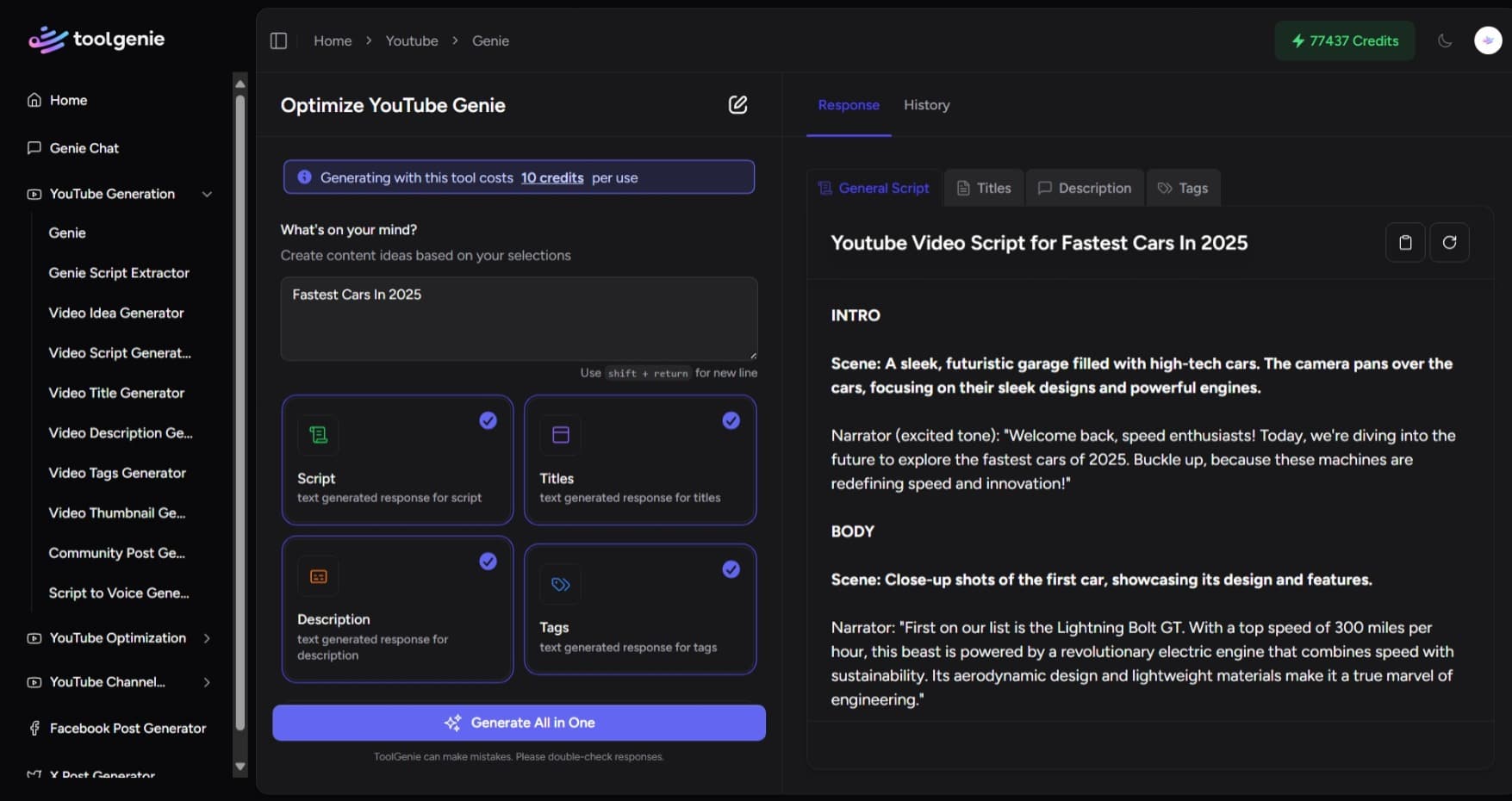Click the sparkle icon on Generate button

click(452, 723)
